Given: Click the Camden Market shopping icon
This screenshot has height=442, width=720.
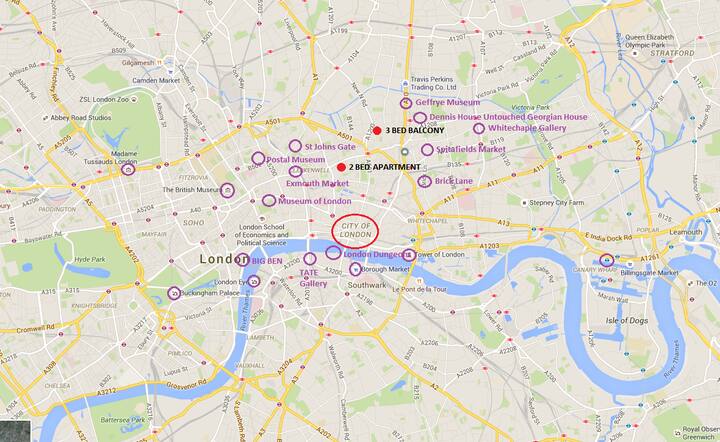Looking at the screenshot, I should [x=171, y=72].
